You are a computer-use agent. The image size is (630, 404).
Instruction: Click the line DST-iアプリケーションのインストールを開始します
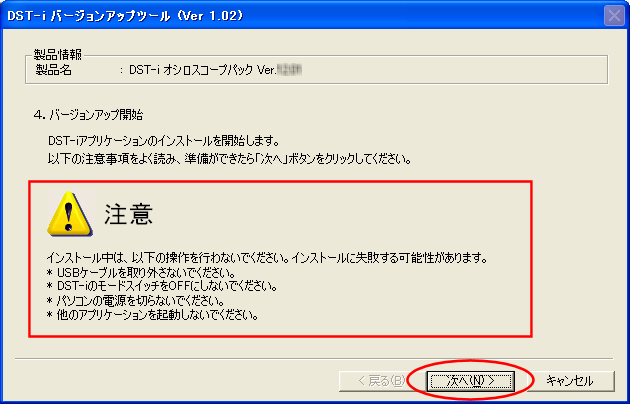click(164, 141)
